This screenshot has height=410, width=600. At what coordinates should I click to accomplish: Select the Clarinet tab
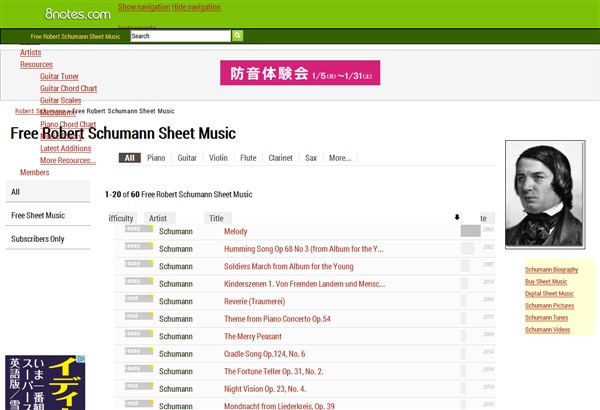pyautogui.click(x=280, y=158)
